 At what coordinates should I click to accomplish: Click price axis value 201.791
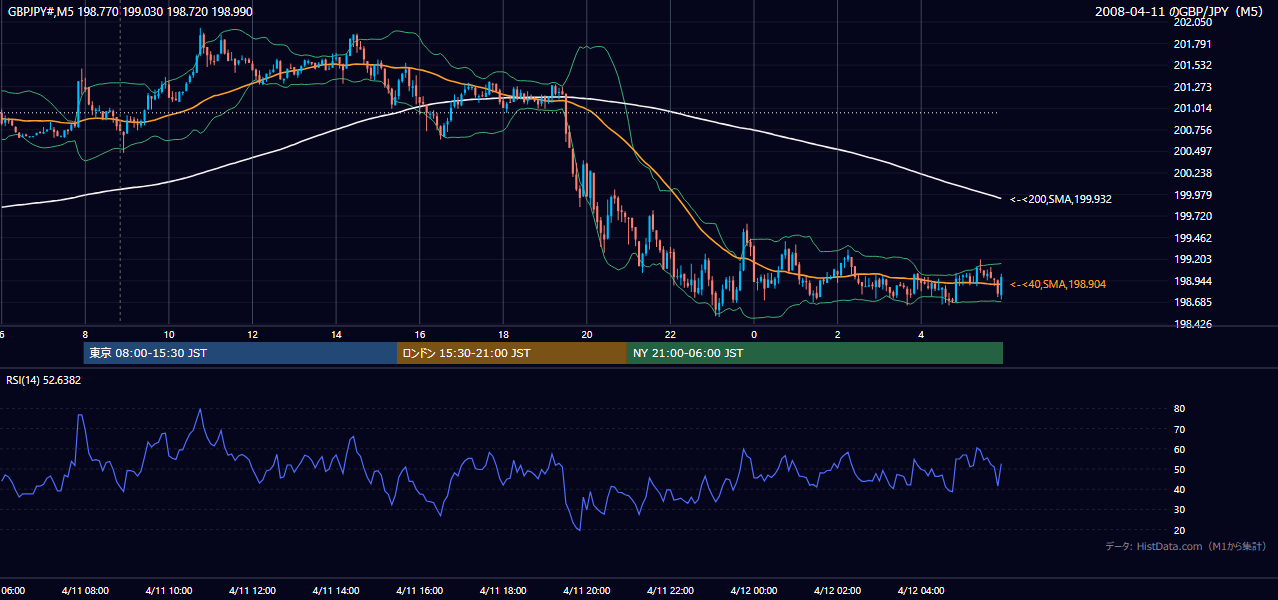click(x=1192, y=44)
